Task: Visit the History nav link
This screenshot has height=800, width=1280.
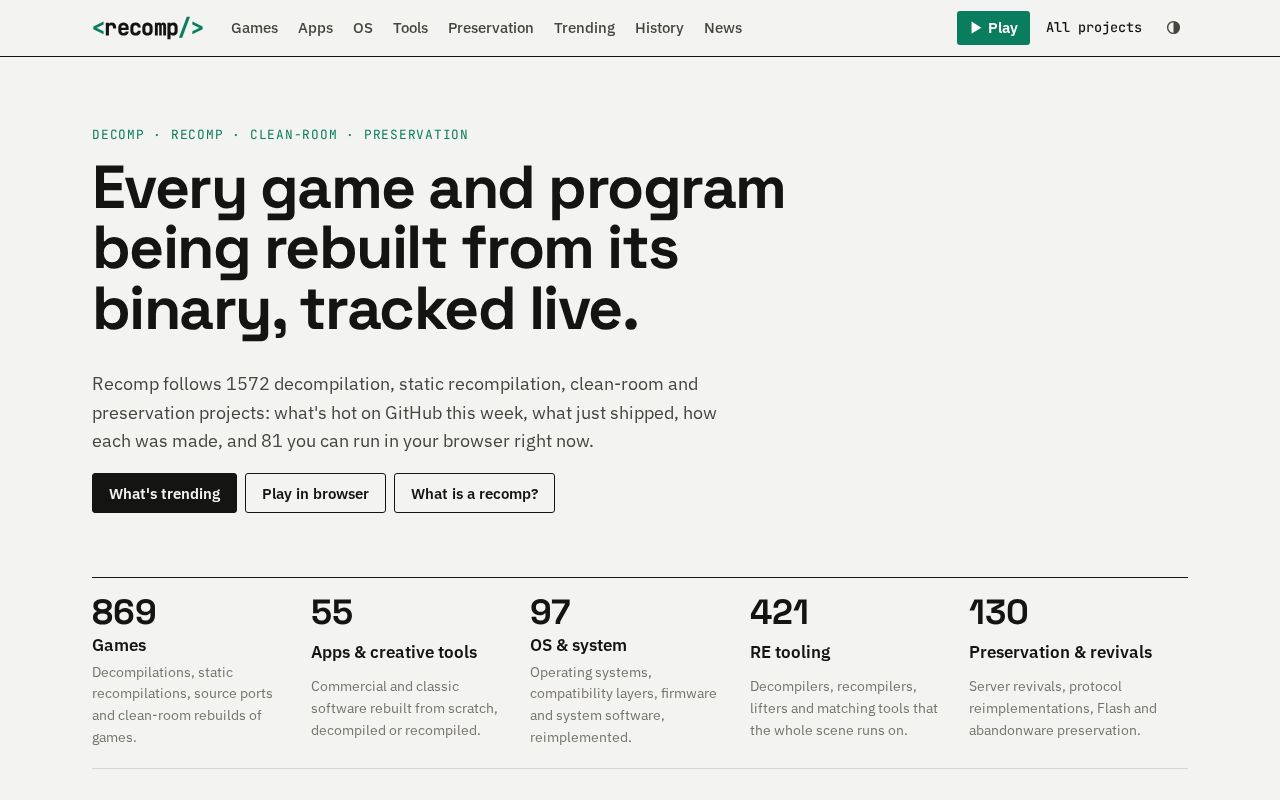Action: pos(660,28)
